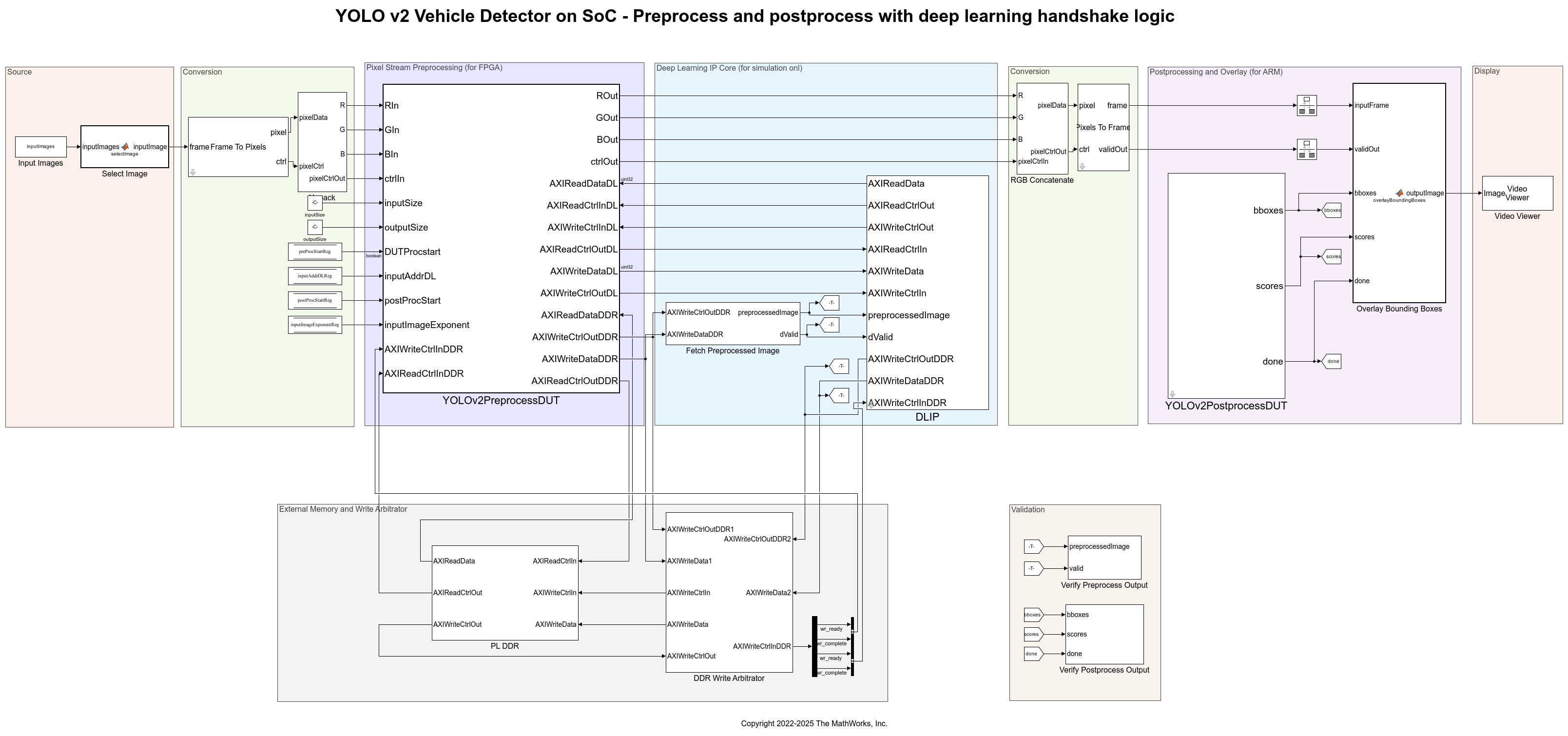This screenshot has height=736, width=1568.
Task: Select the bboxes Goto tag
Action: [1333, 210]
